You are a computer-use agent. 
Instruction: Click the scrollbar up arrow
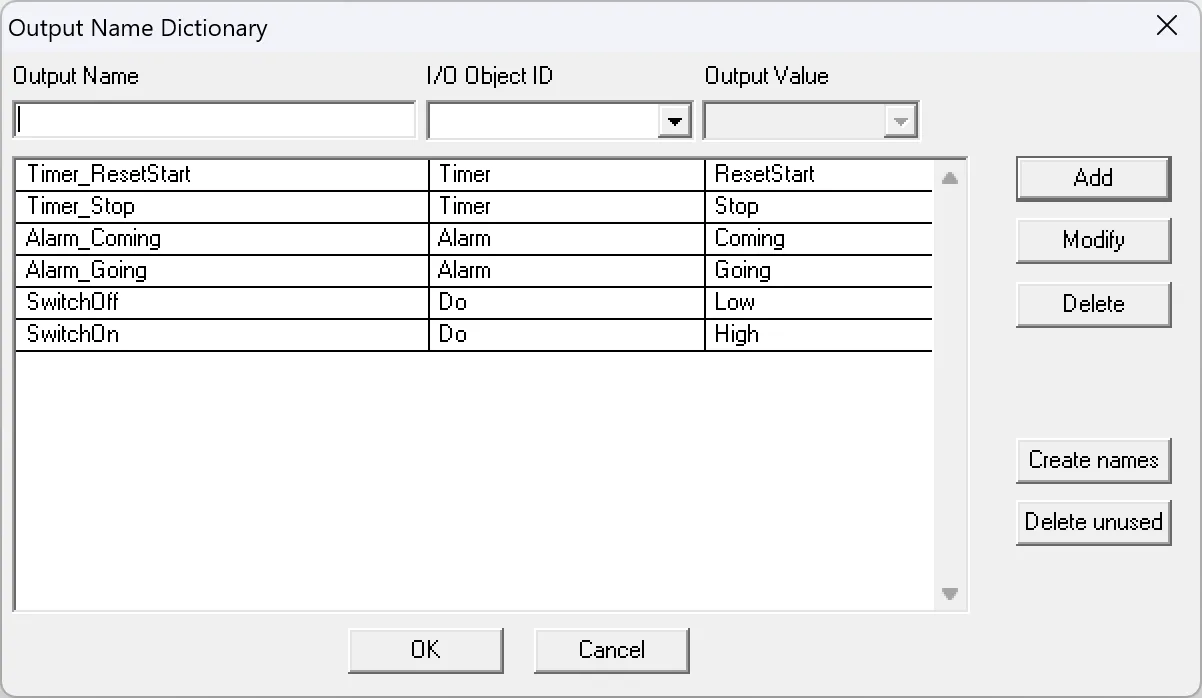coord(950,177)
